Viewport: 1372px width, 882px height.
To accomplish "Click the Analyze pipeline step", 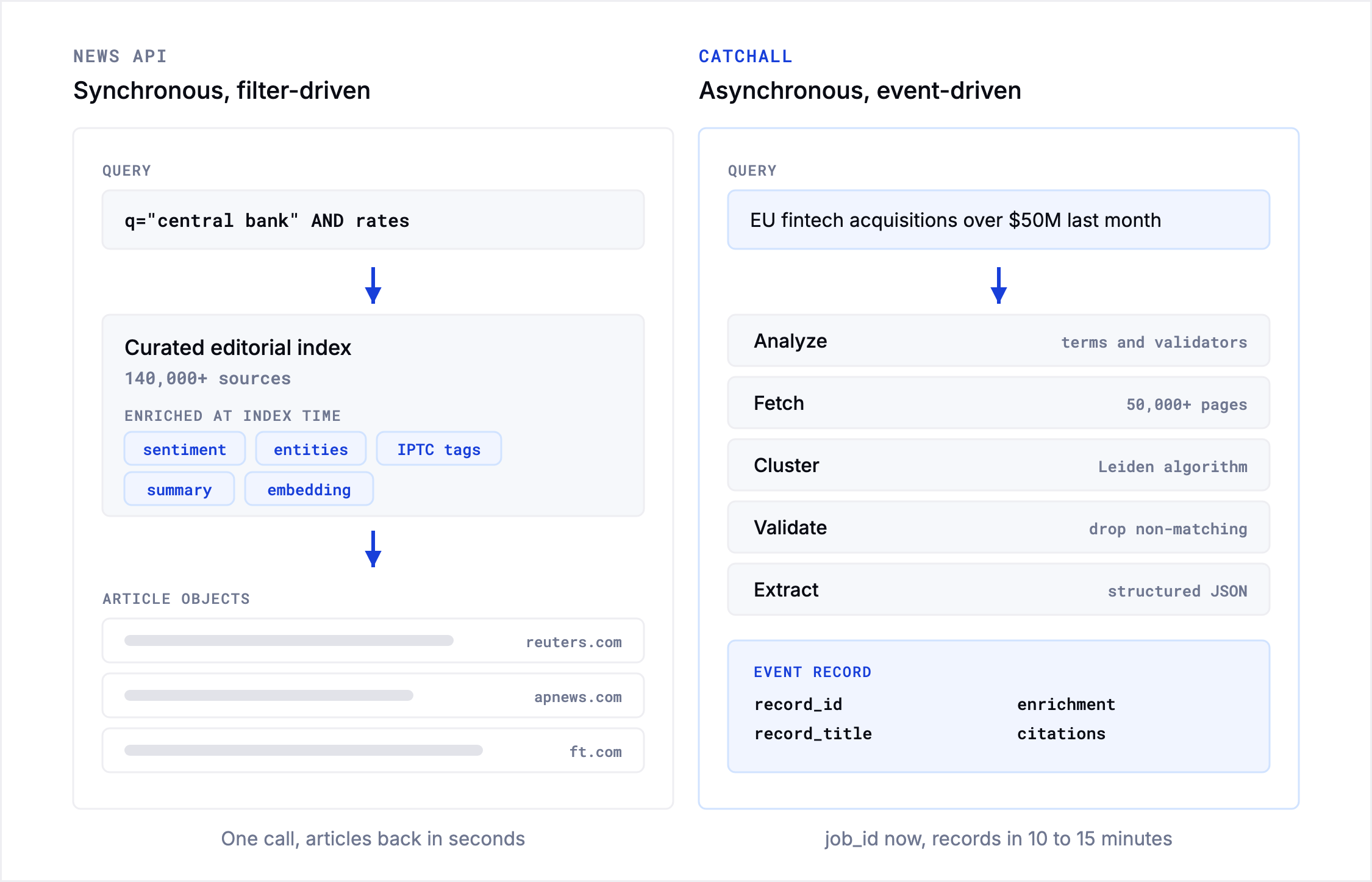I will [x=998, y=340].
